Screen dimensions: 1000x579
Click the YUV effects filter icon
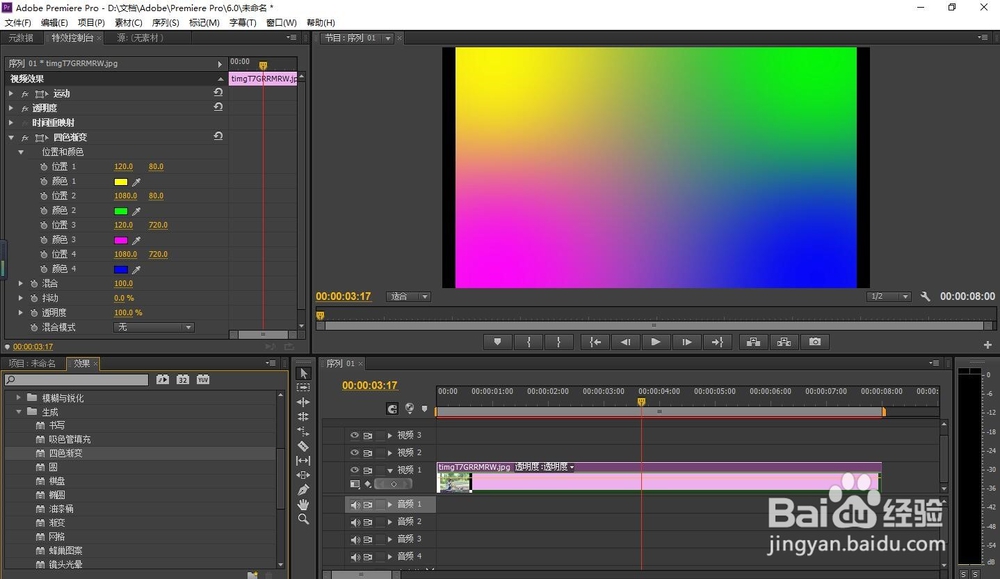203,379
